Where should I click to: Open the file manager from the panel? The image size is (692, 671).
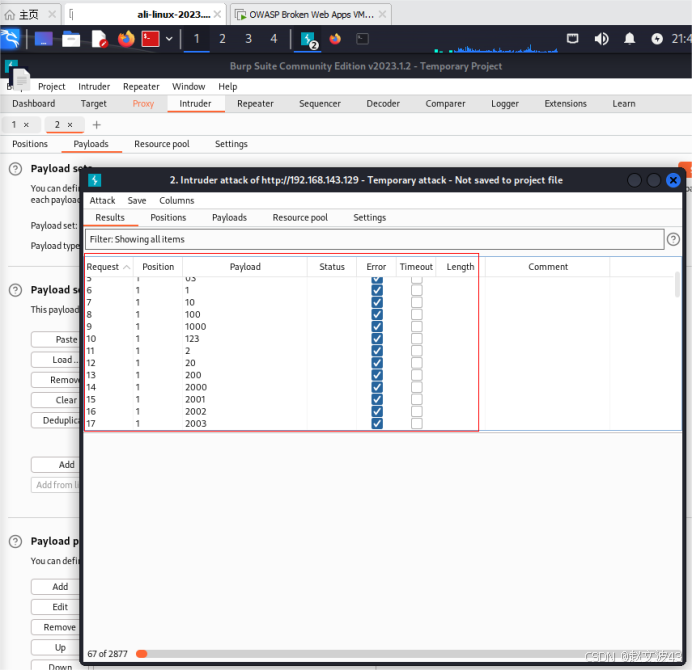71,39
